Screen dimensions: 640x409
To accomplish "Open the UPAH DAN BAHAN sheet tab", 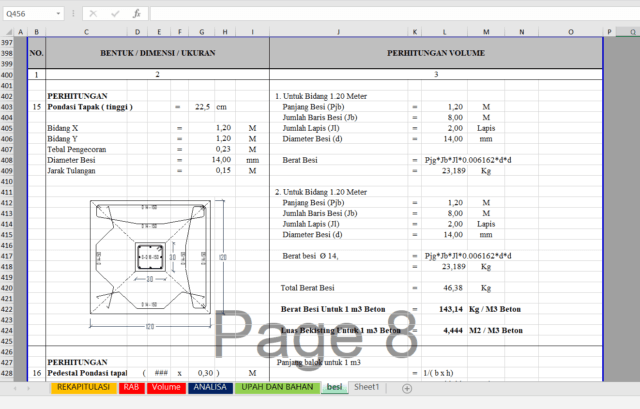I will pos(277,387).
